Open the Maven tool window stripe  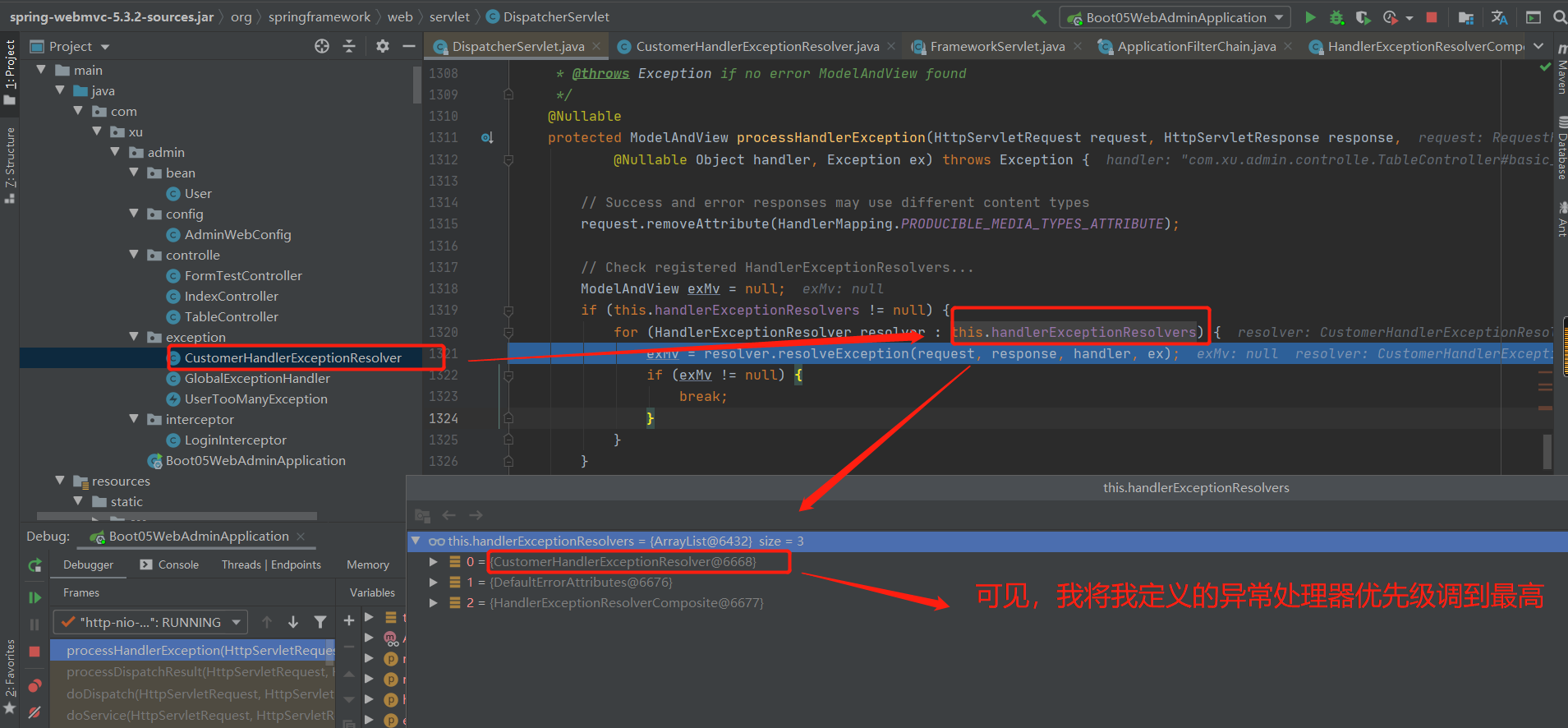1561,71
